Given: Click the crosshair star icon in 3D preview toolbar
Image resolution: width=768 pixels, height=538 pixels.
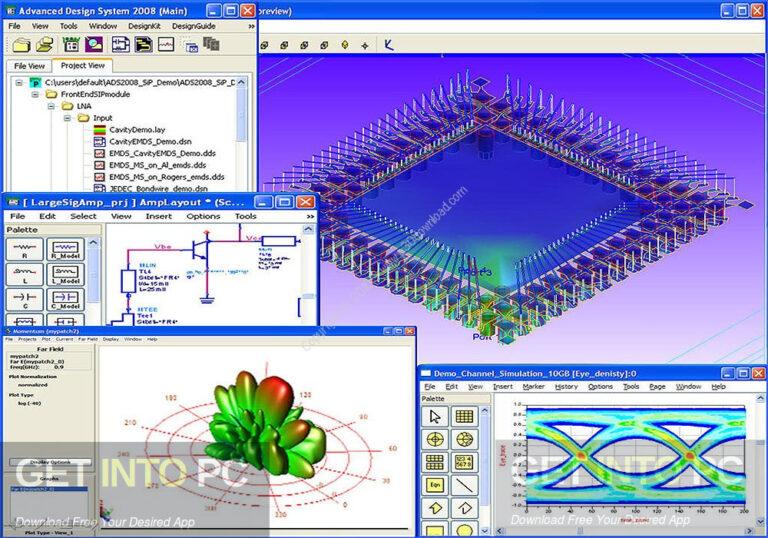Looking at the screenshot, I should pos(365,46).
